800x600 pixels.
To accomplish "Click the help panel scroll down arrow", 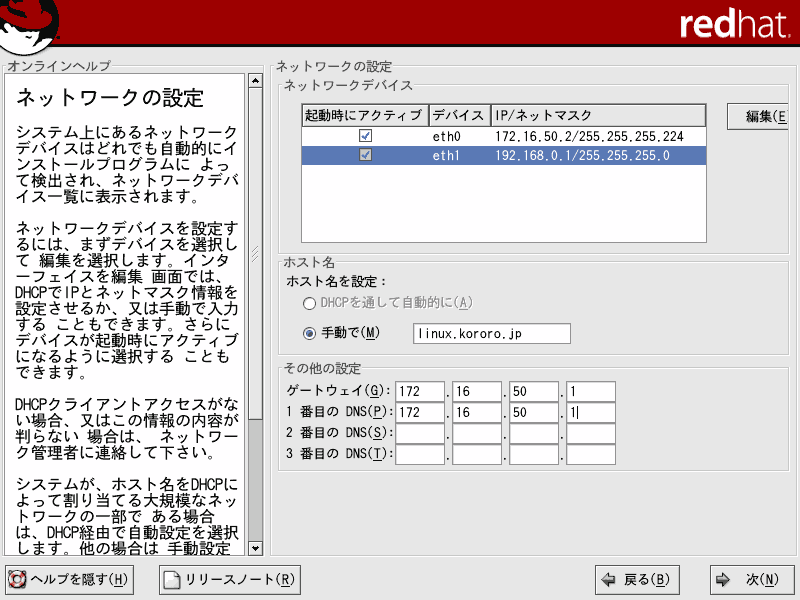I will (255, 548).
